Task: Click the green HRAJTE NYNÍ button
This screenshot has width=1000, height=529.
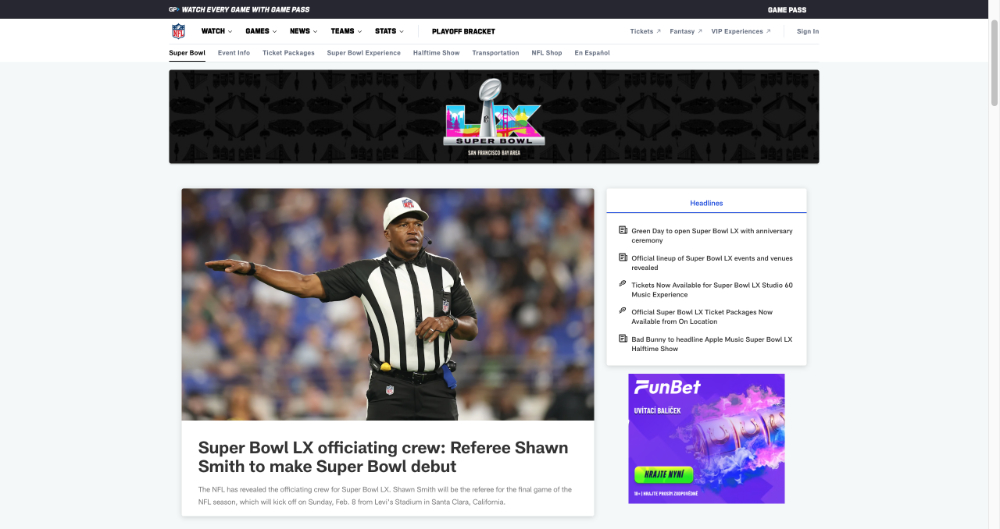Action: 663,475
